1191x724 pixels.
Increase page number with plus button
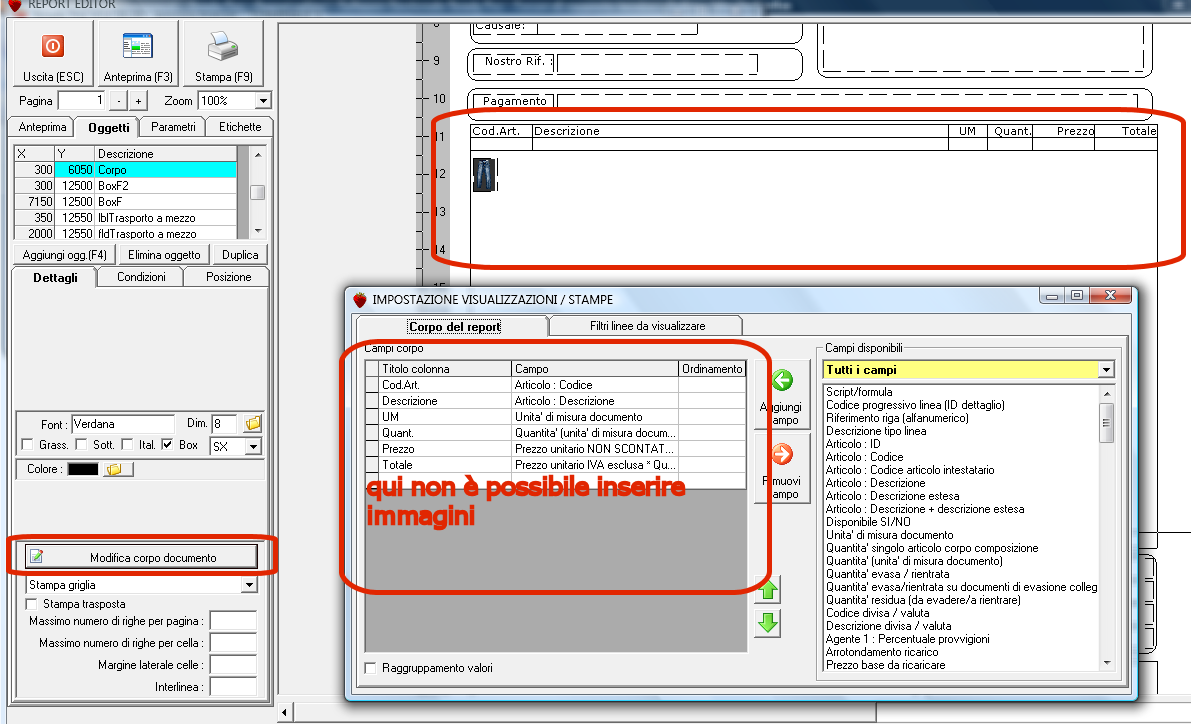pyautogui.click(x=138, y=101)
